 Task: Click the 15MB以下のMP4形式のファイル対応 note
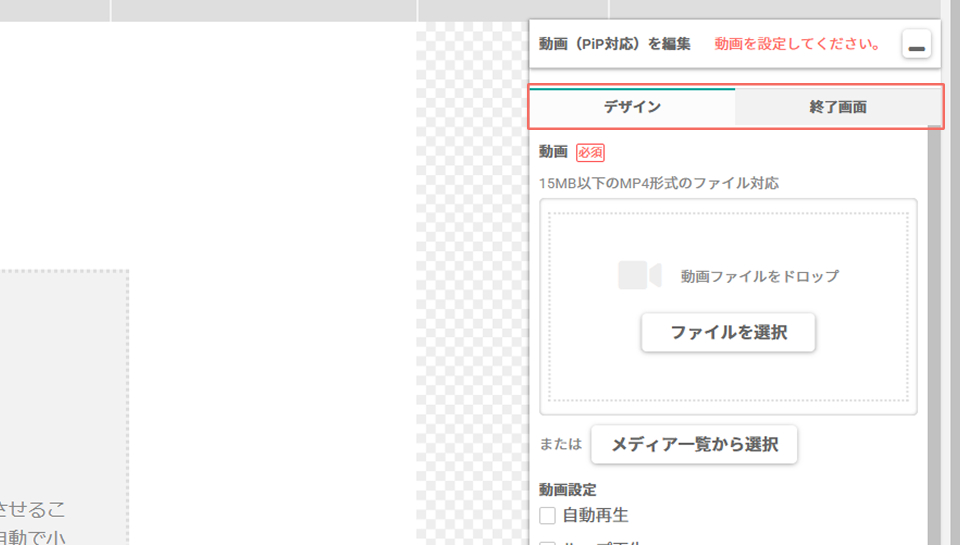(659, 183)
